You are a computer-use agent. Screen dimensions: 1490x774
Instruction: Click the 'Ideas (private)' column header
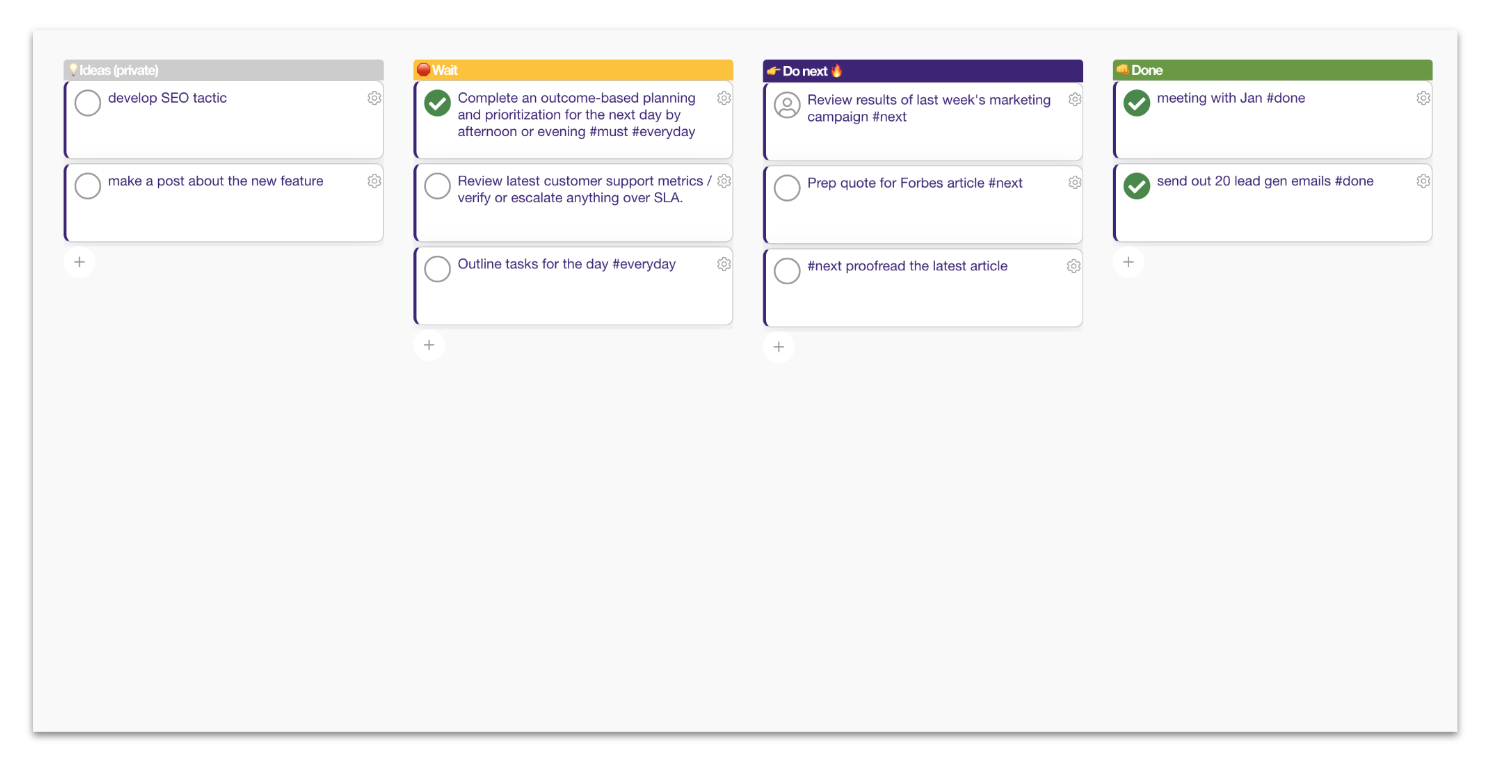(223, 70)
